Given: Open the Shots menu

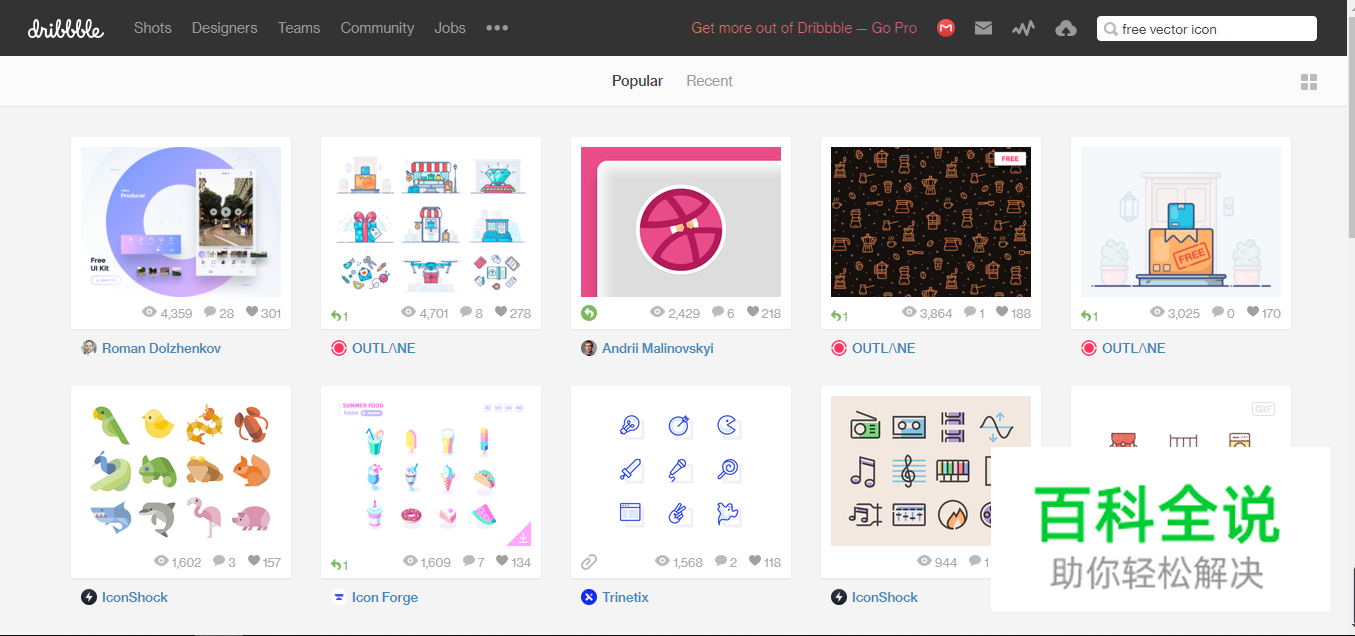Looking at the screenshot, I should [x=153, y=28].
